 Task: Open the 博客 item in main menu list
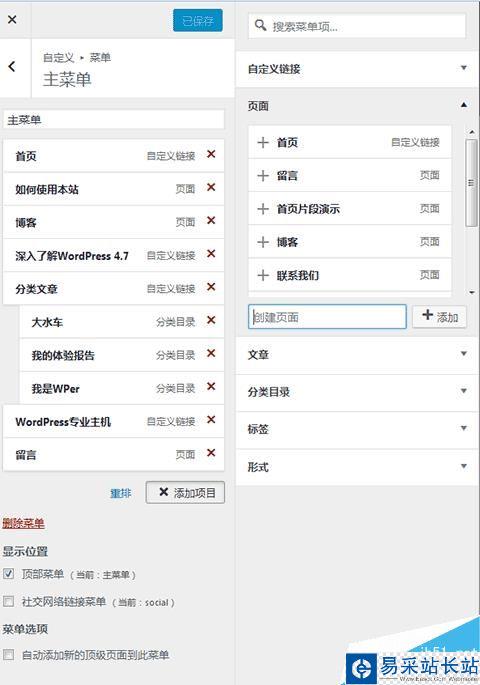point(114,222)
